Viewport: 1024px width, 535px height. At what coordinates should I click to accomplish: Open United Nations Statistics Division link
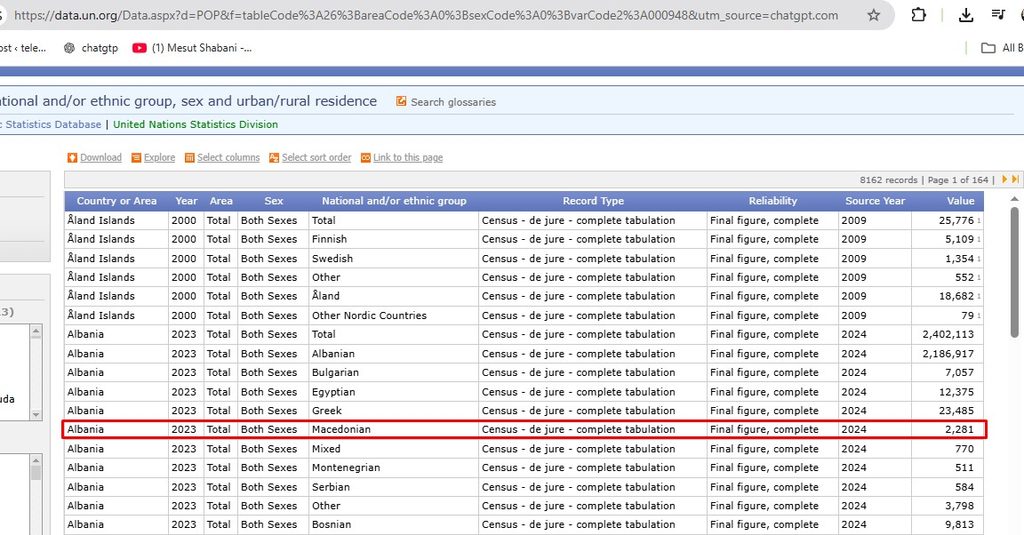[x=195, y=124]
